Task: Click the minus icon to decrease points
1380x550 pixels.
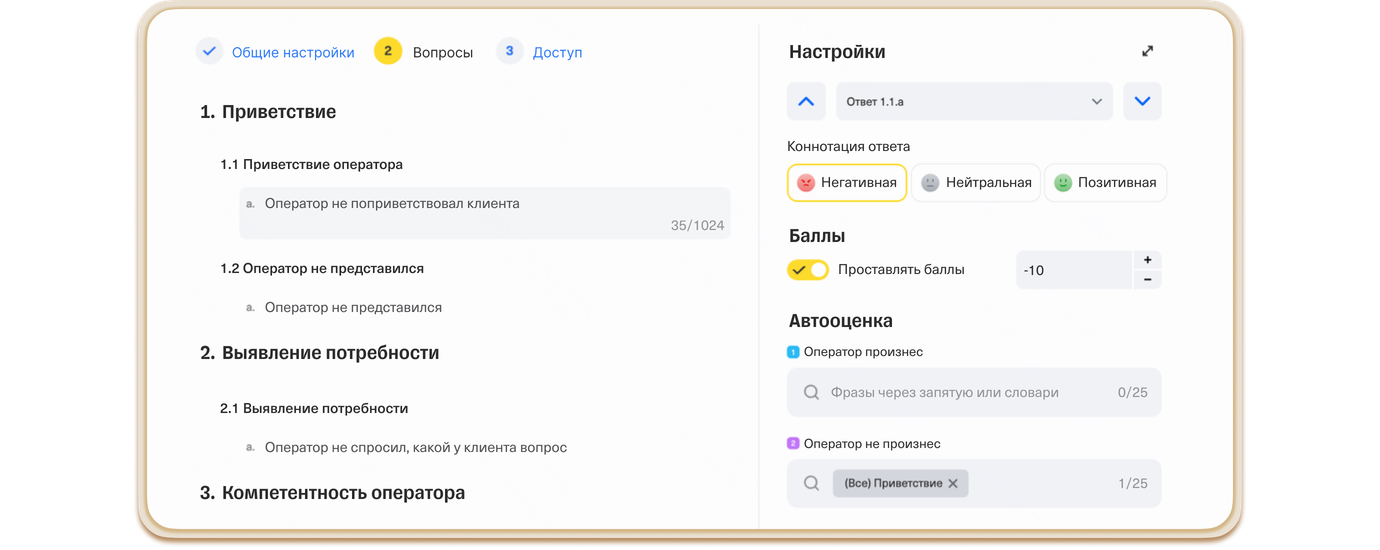Action: coord(1147,280)
